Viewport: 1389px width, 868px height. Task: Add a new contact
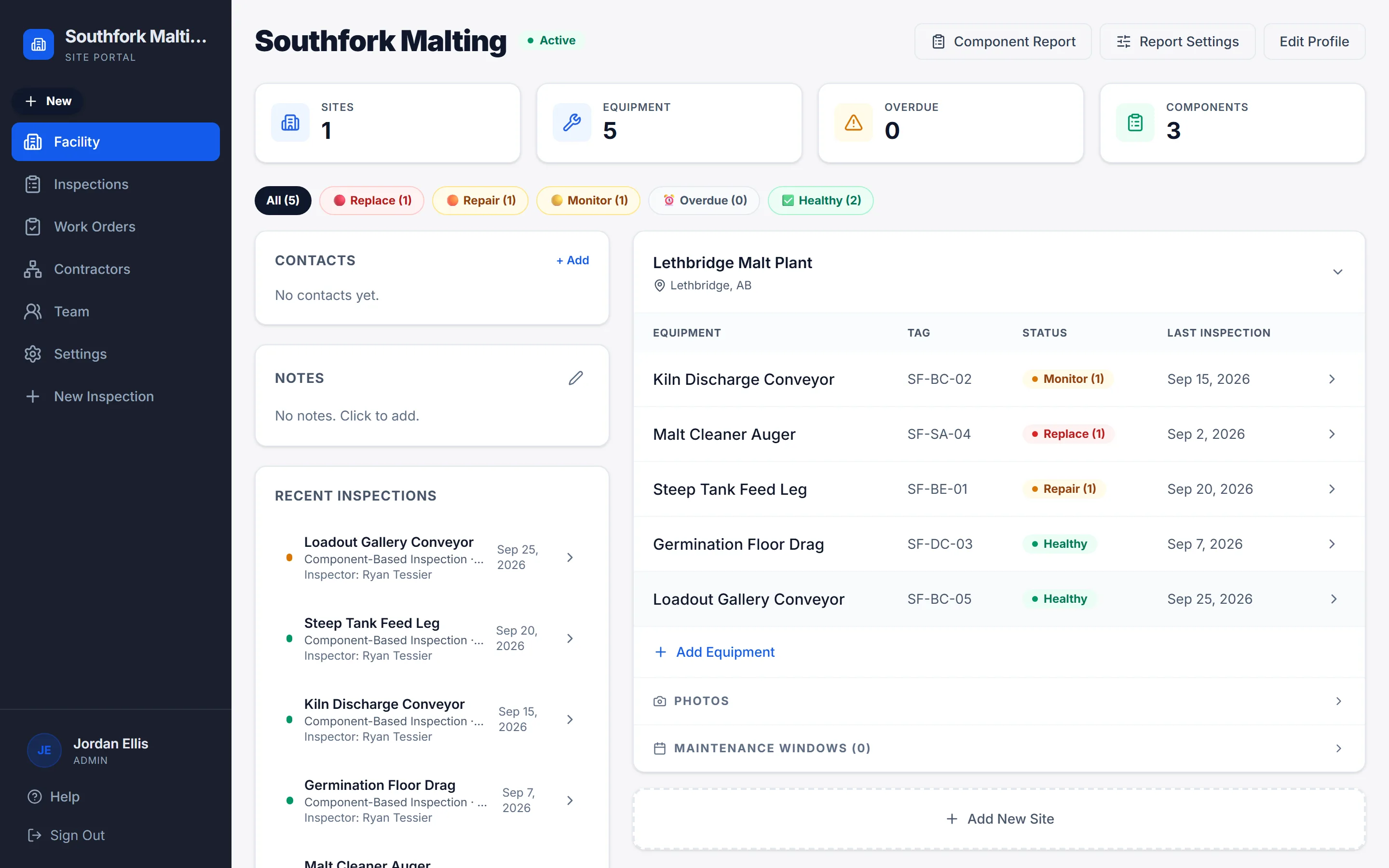(x=572, y=260)
